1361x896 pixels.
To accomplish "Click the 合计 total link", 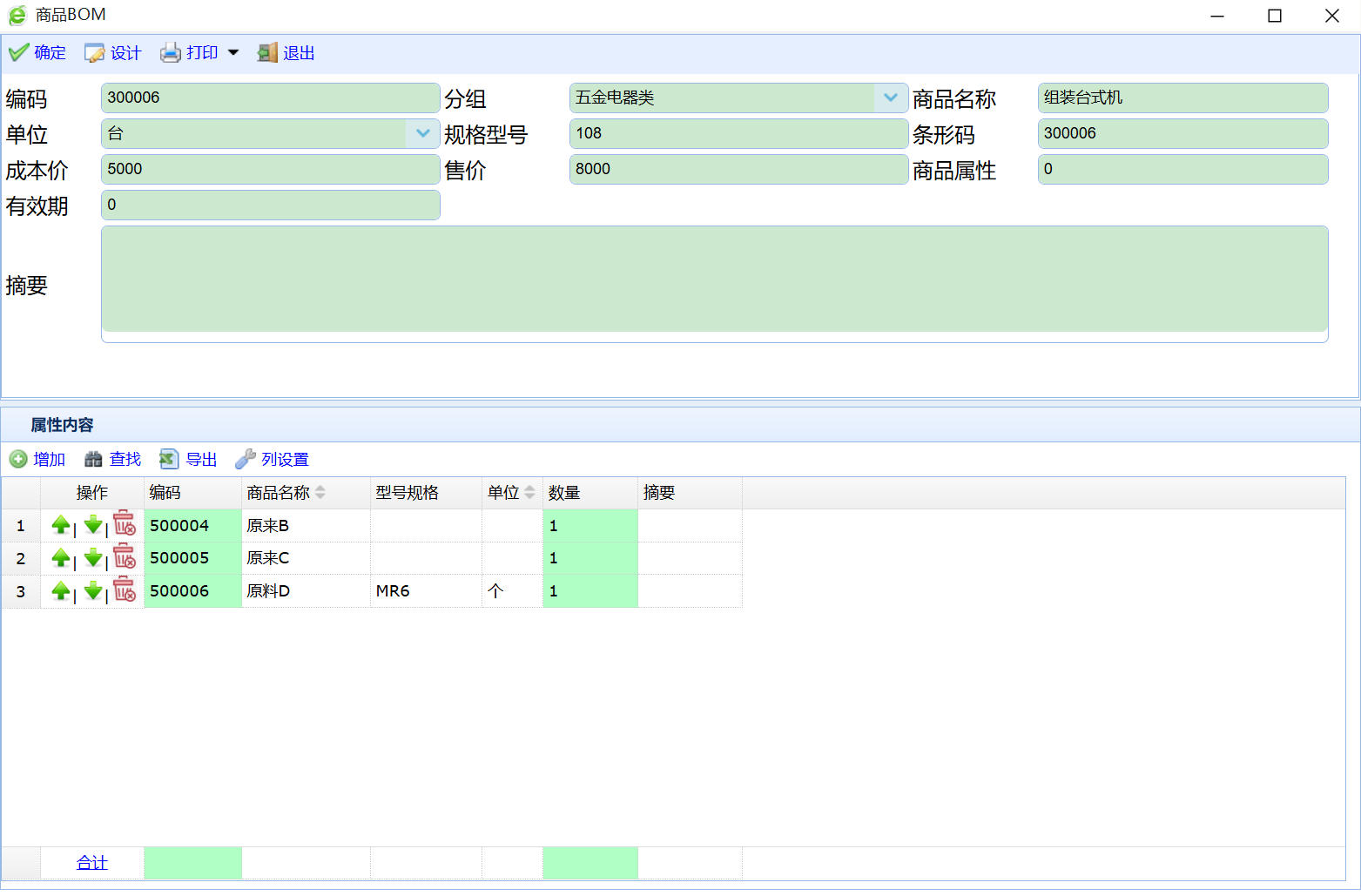I will point(91,863).
